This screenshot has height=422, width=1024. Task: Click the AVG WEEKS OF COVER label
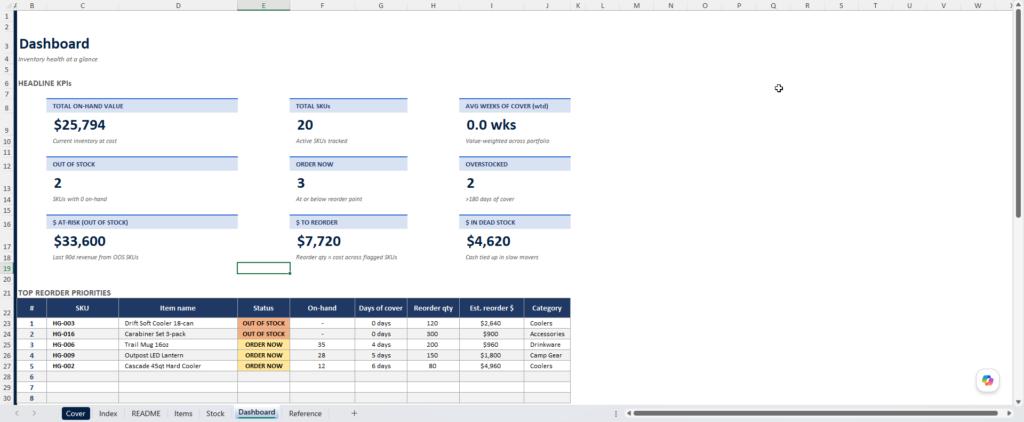point(506,106)
